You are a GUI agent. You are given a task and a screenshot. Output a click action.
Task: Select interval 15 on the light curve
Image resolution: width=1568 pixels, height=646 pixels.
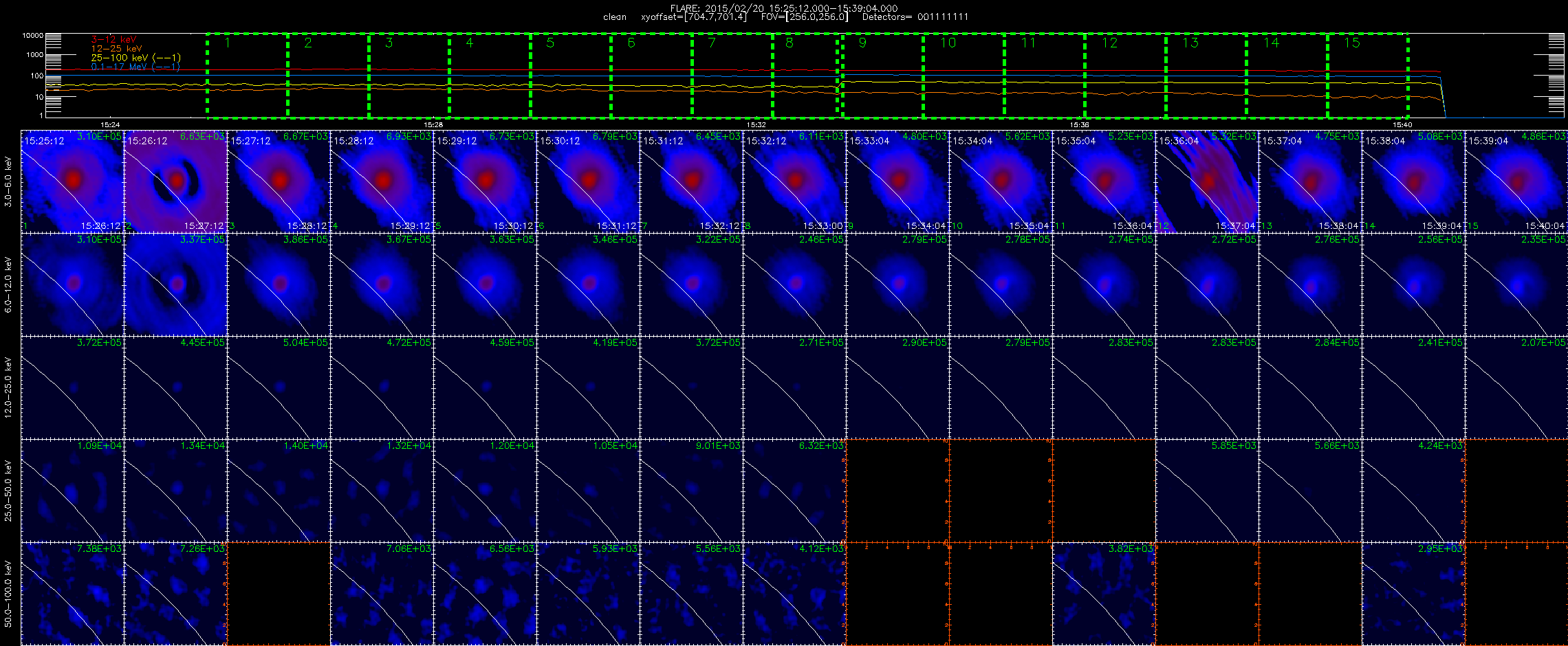[1368, 75]
